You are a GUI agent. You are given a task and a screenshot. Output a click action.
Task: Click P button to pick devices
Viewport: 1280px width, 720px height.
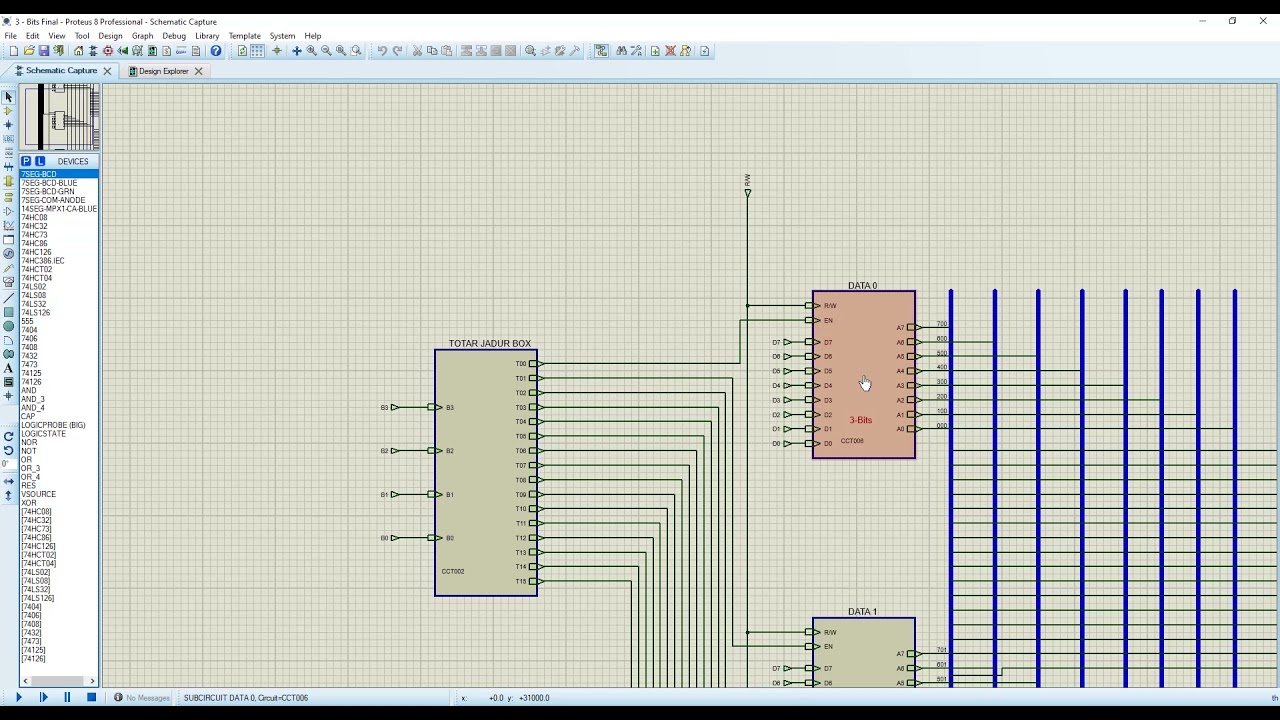pyautogui.click(x=26, y=161)
